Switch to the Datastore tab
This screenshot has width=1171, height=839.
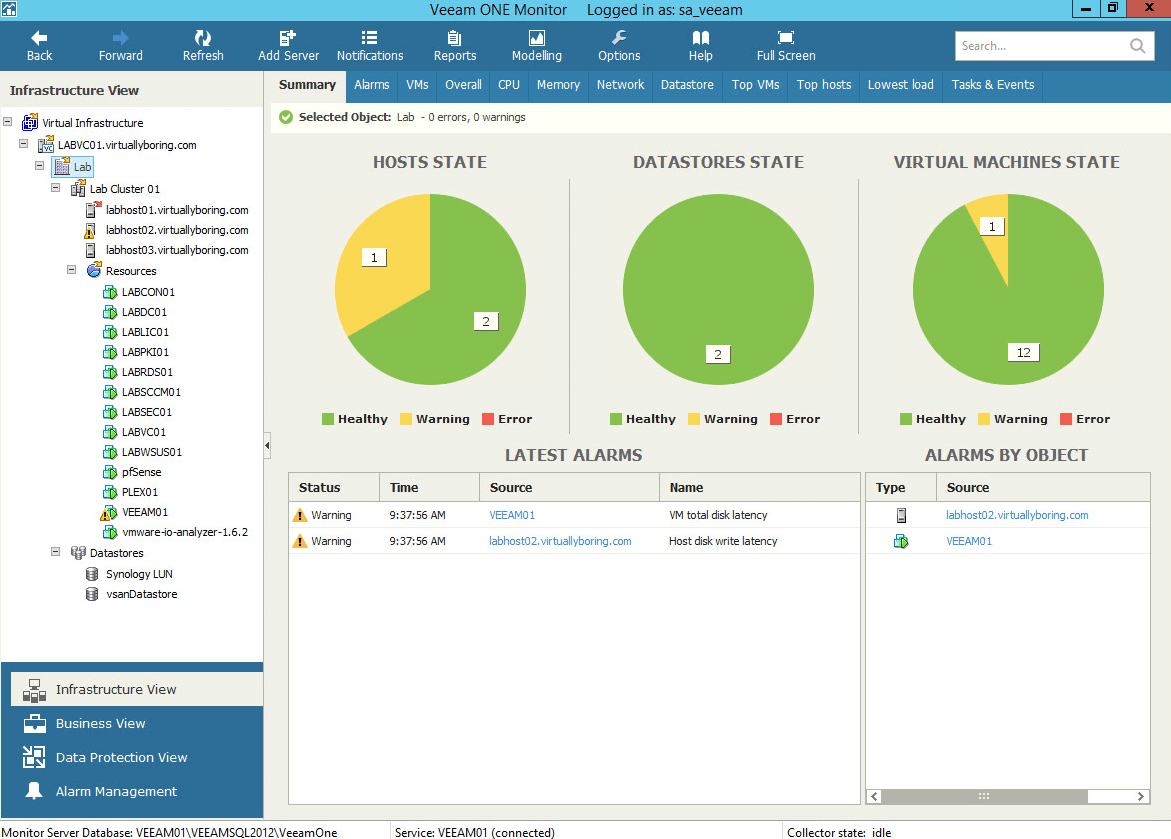pos(687,85)
